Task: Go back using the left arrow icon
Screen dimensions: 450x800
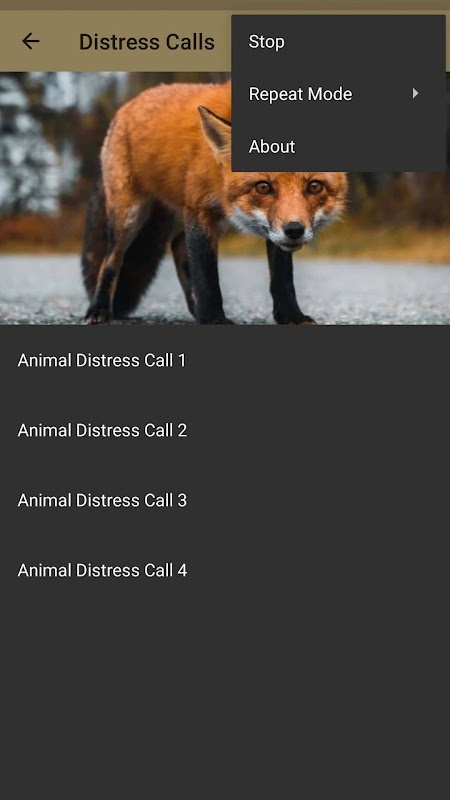Action: (31, 41)
